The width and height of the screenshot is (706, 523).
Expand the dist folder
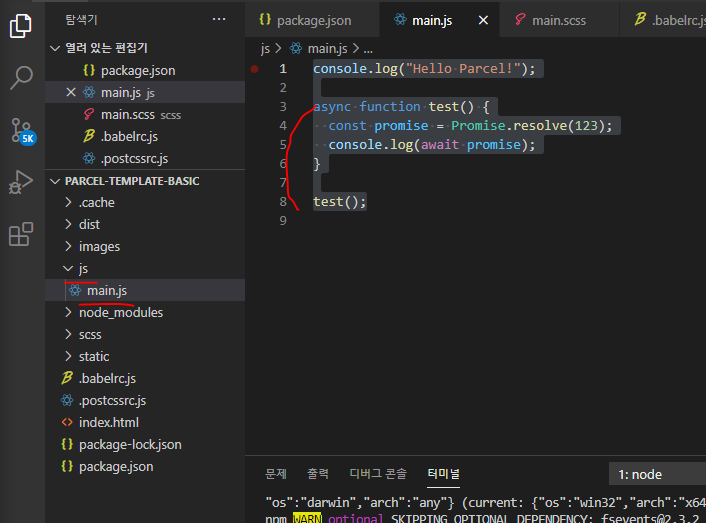pos(68,224)
